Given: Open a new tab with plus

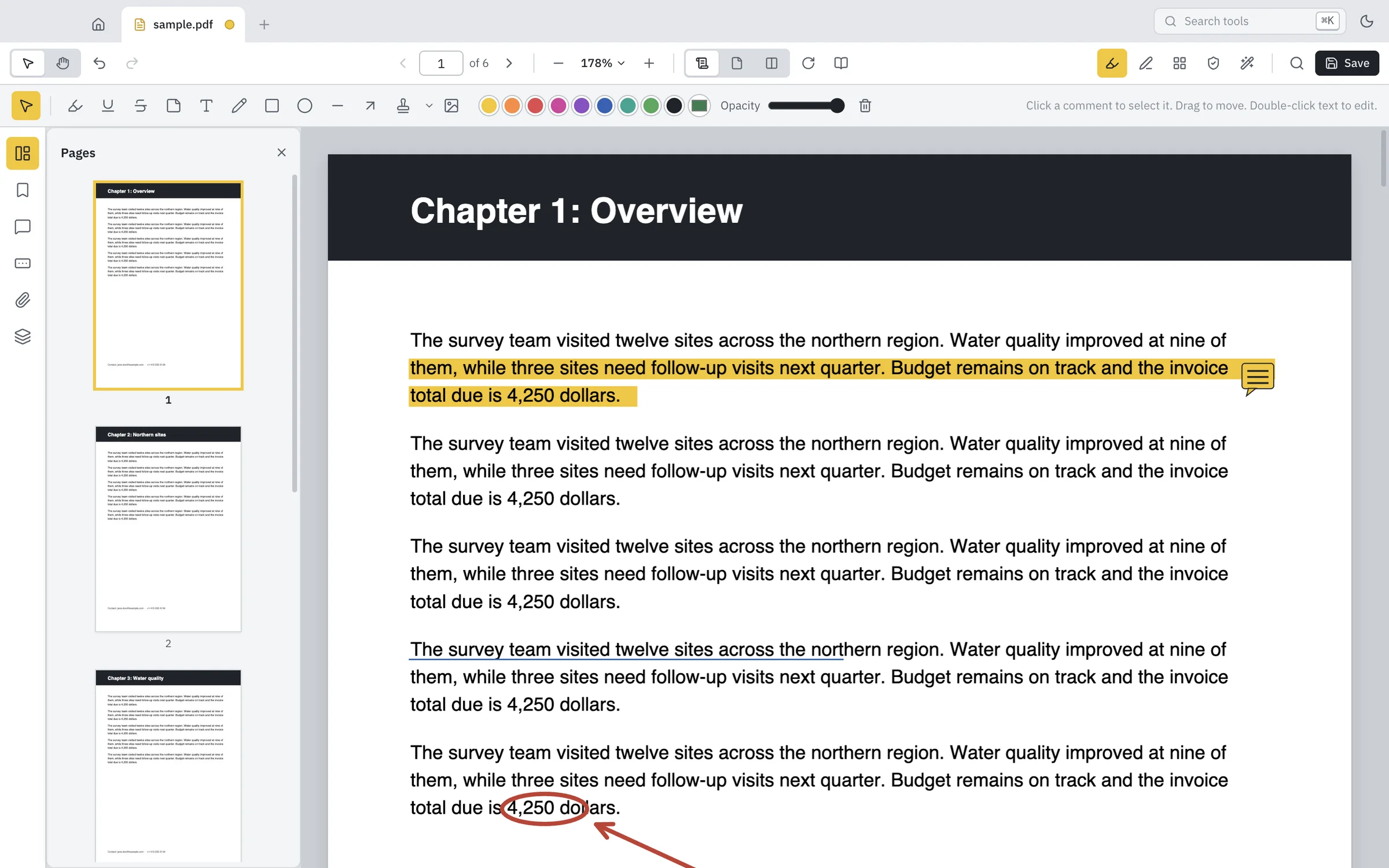Looking at the screenshot, I should click(x=264, y=24).
